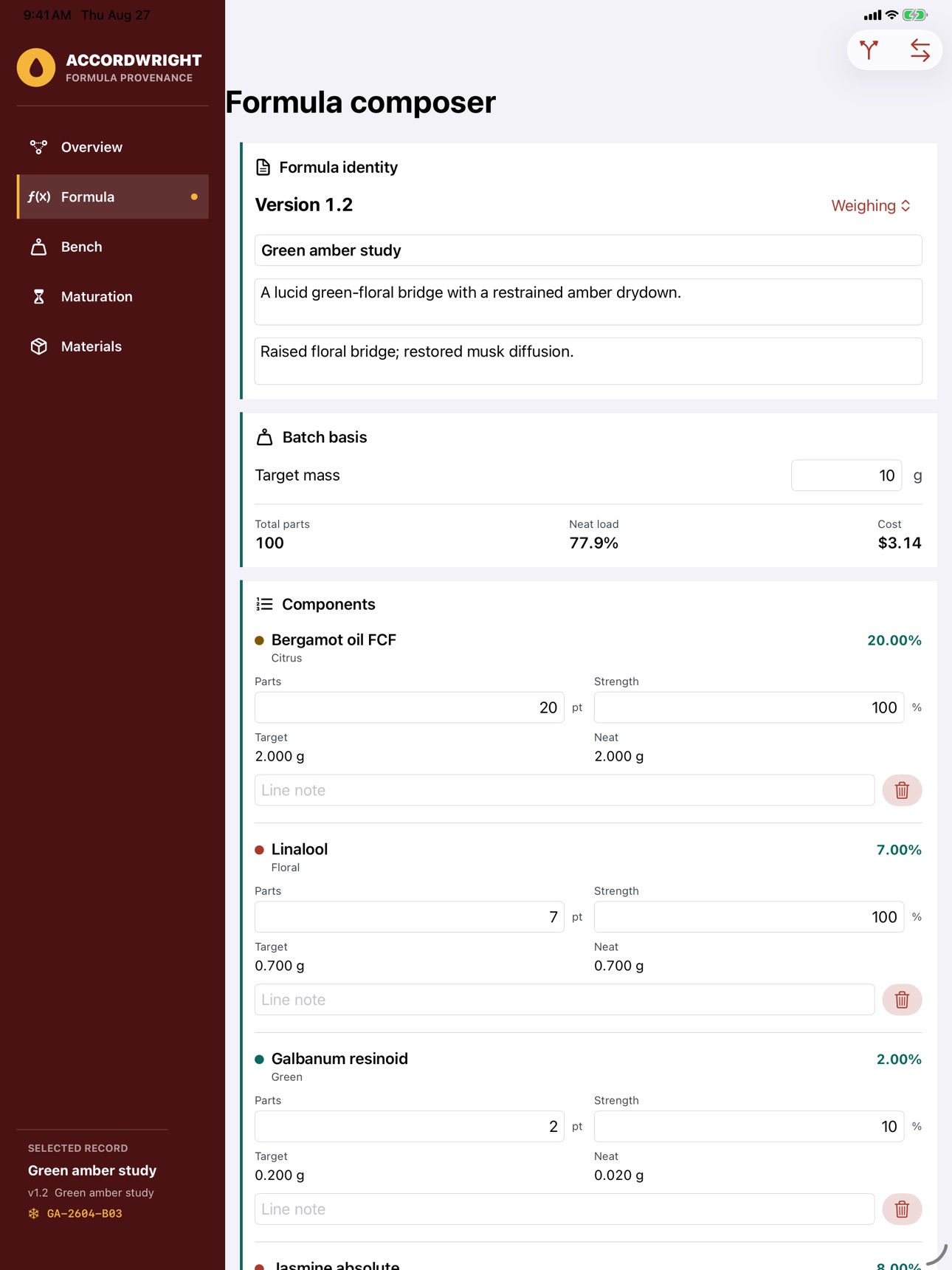Delete the Linalool component line
Screen dimensions: 952x1270
pyautogui.click(x=902, y=1000)
